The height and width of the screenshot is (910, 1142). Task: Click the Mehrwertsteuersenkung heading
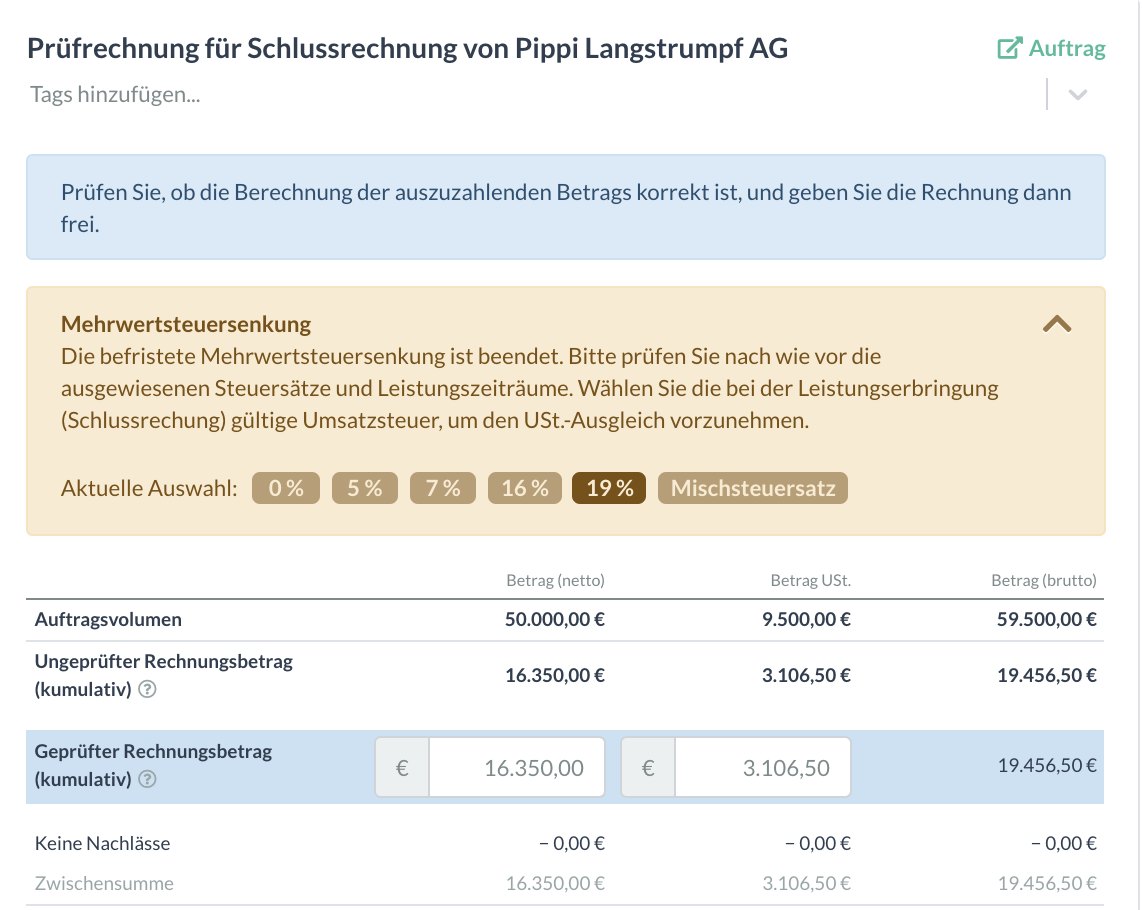pos(186,324)
